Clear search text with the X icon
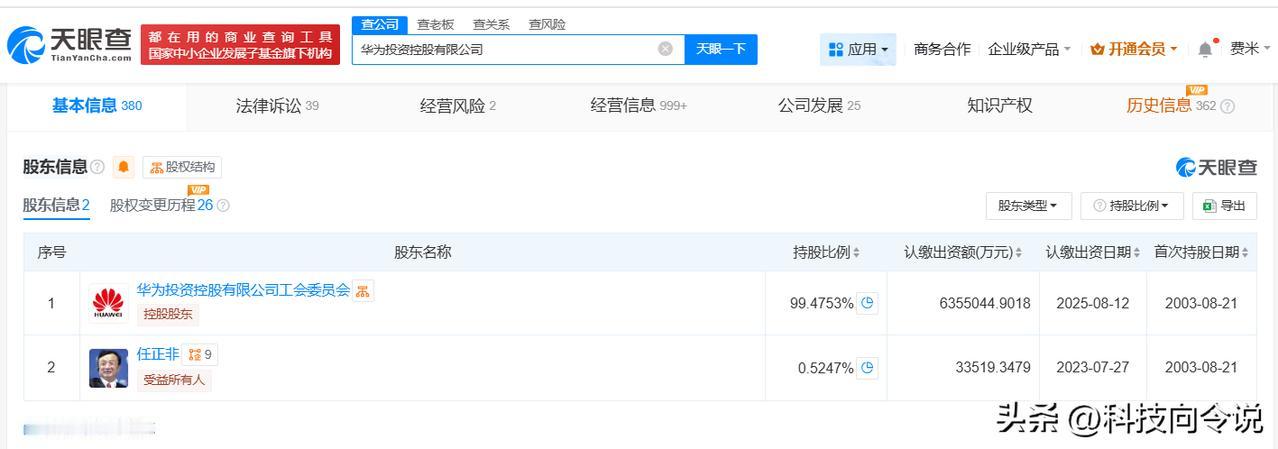The height and width of the screenshot is (449, 1278). click(x=666, y=49)
